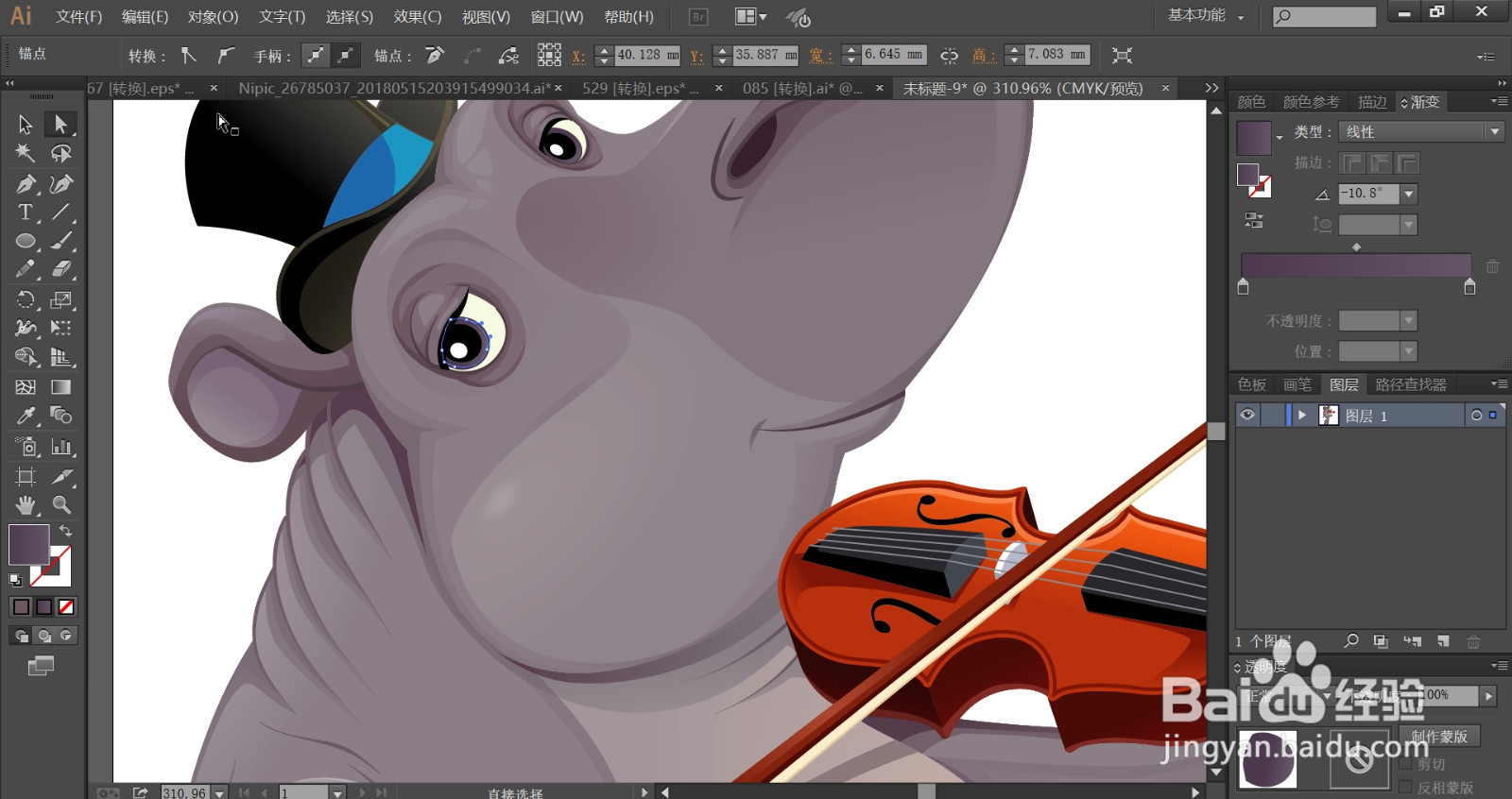Select the Selection tool (black arrow)

point(26,124)
